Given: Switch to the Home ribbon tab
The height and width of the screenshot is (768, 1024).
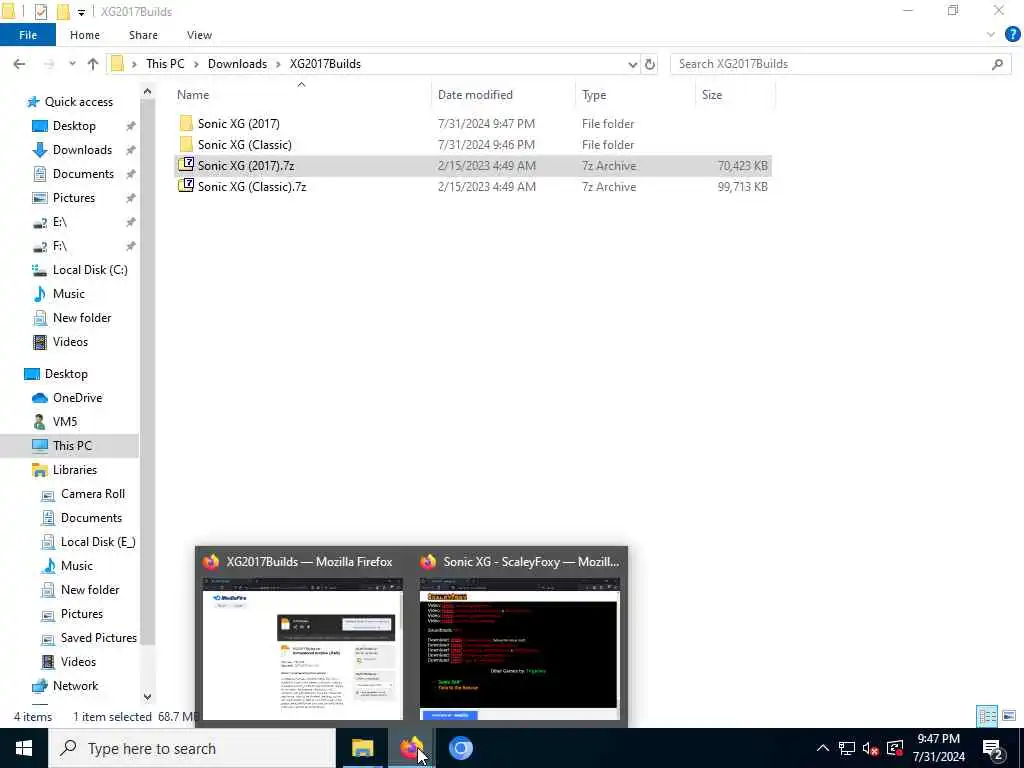Looking at the screenshot, I should 85,35.
